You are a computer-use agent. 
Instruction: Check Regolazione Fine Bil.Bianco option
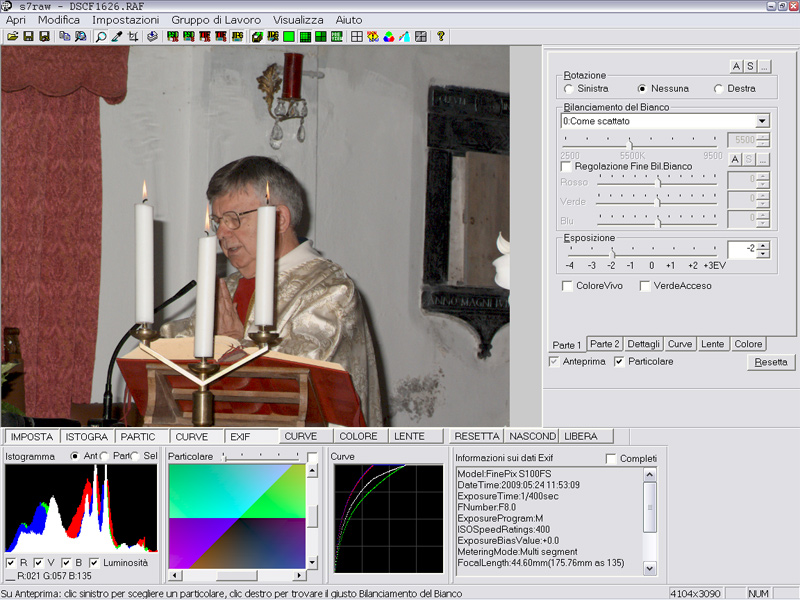coord(567,167)
